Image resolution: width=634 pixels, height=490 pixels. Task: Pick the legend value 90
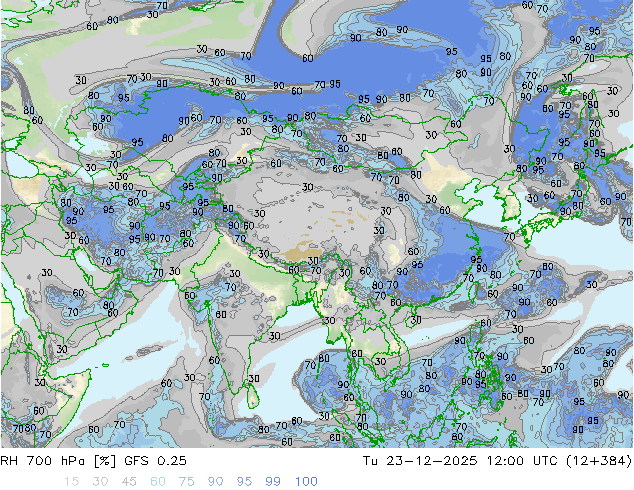tap(216, 482)
